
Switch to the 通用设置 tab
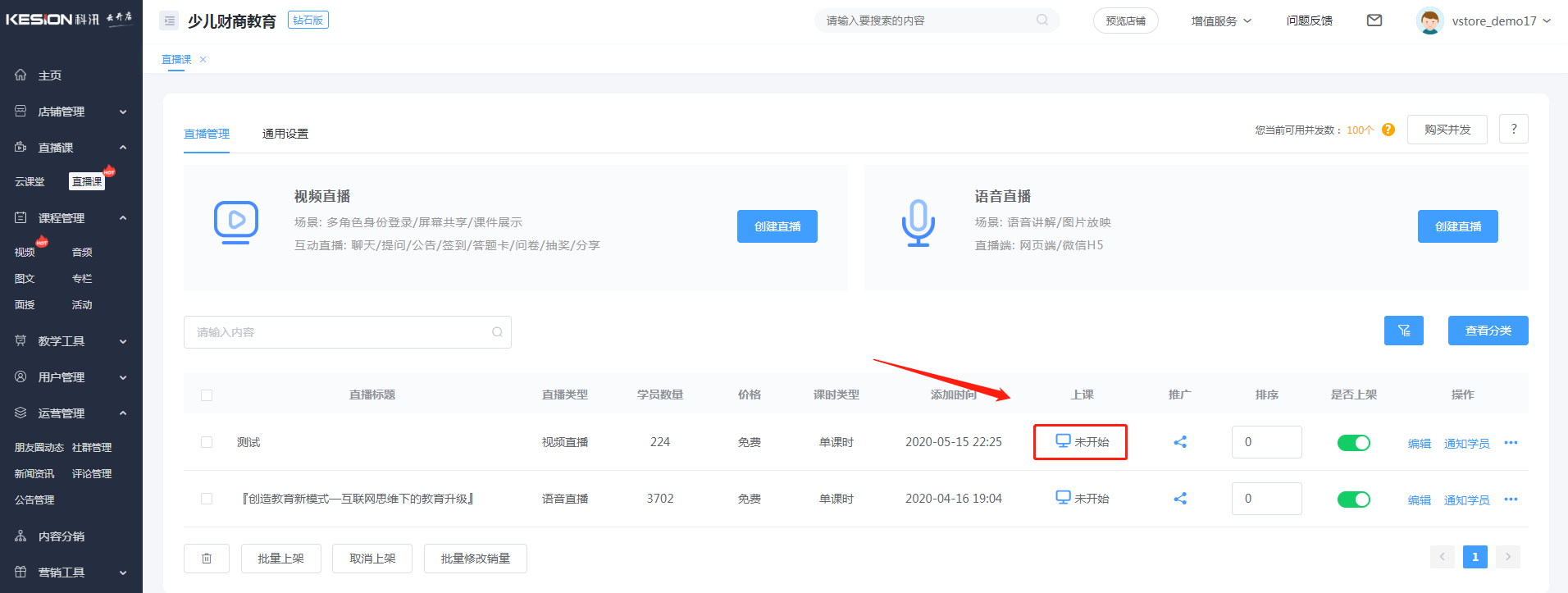point(285,134)
